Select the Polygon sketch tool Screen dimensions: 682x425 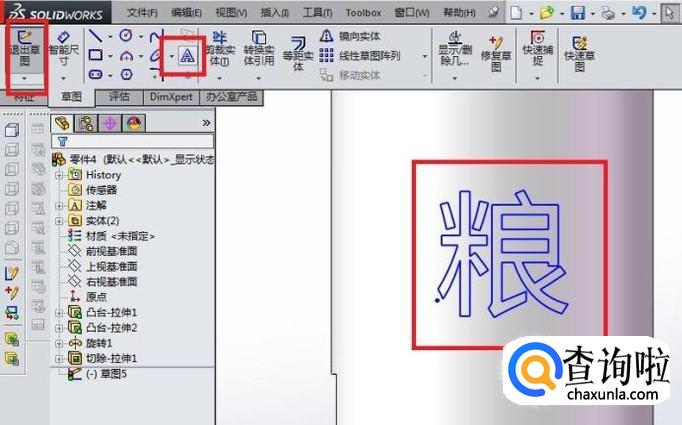[126, 75]
